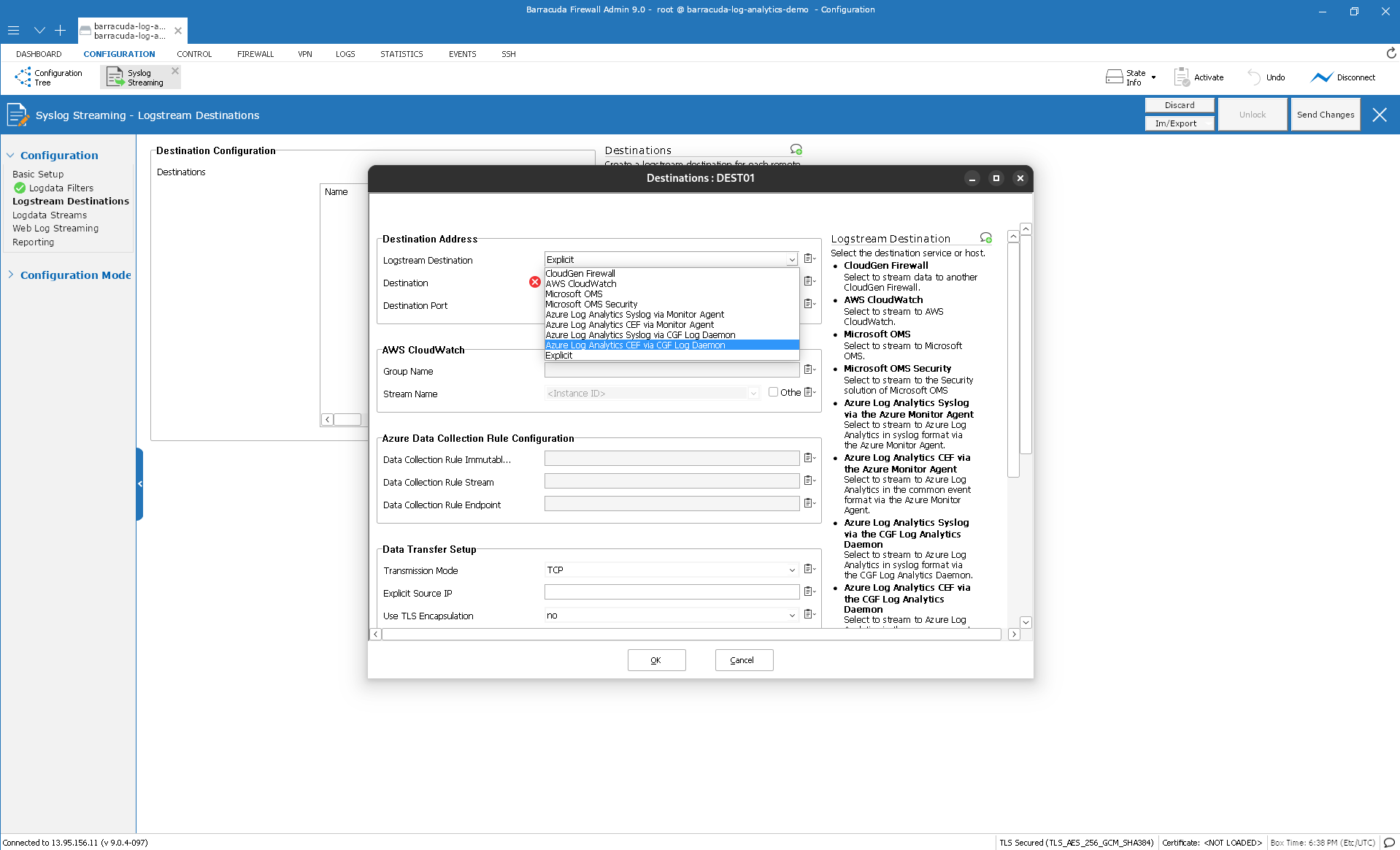
Task: Click the Data Collection Rule Stream field
Action: click(672, 481)
